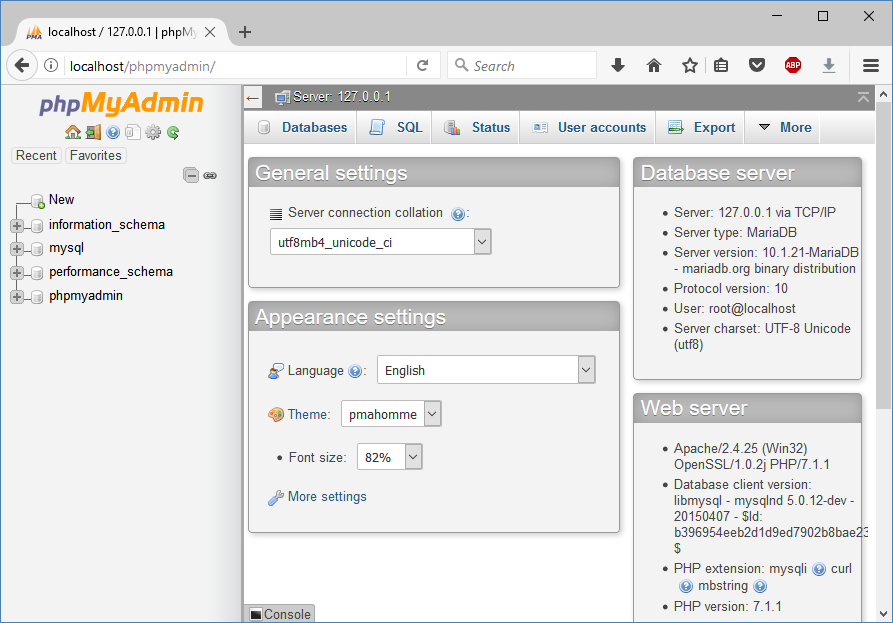The width and height of the screenshot is (893, 623).
Task: Open navigation panel settings gear icon
Action: 153,132
